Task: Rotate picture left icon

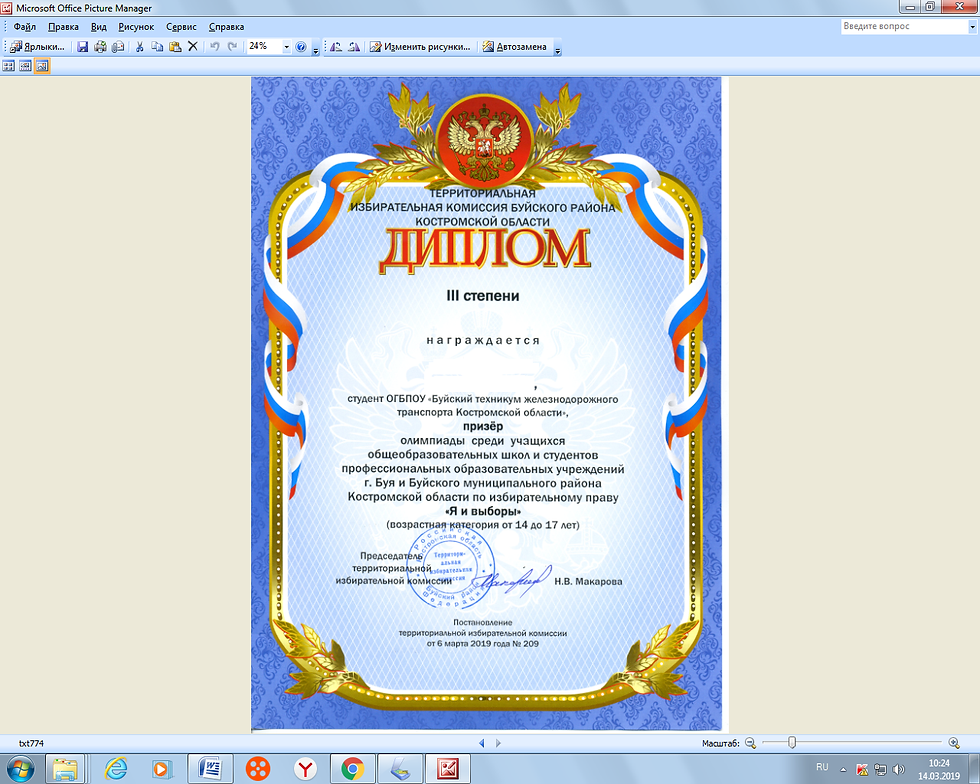Action: pyautogui.click(x=336, y=46)
